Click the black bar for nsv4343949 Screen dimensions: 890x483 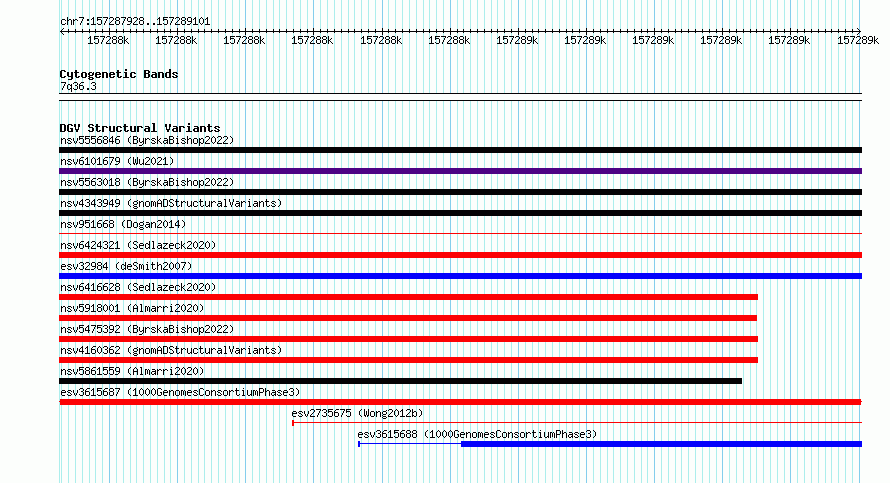point(460,213)
